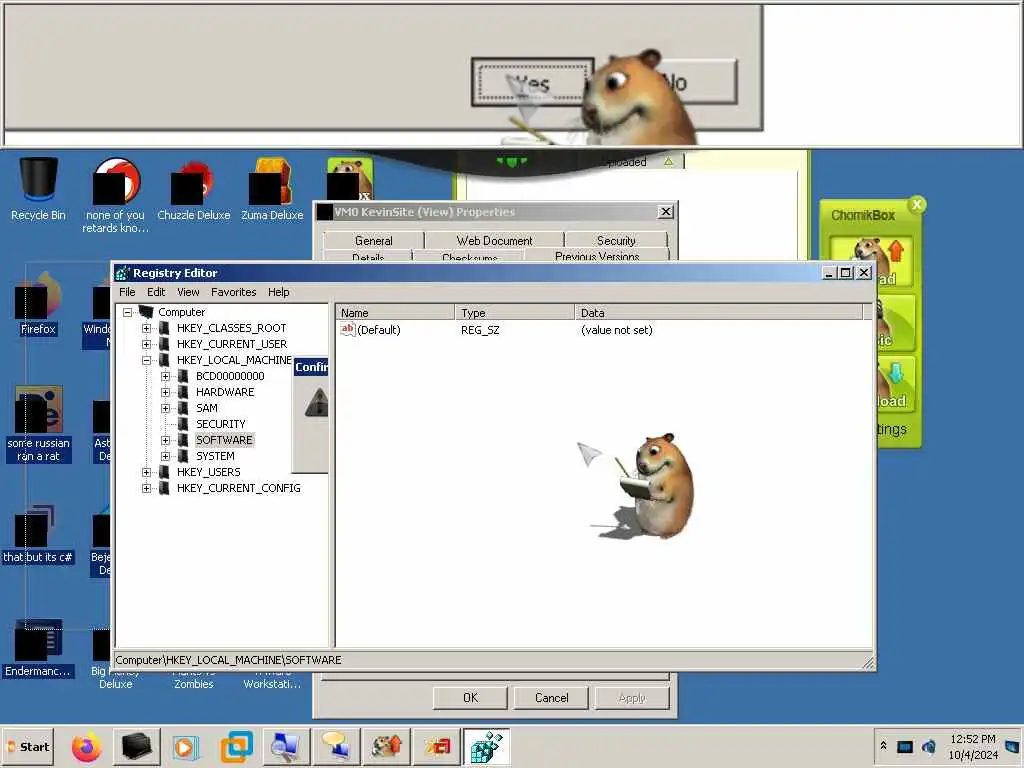
Task: Expand the SYSTEM key
Action: (166, 456)
